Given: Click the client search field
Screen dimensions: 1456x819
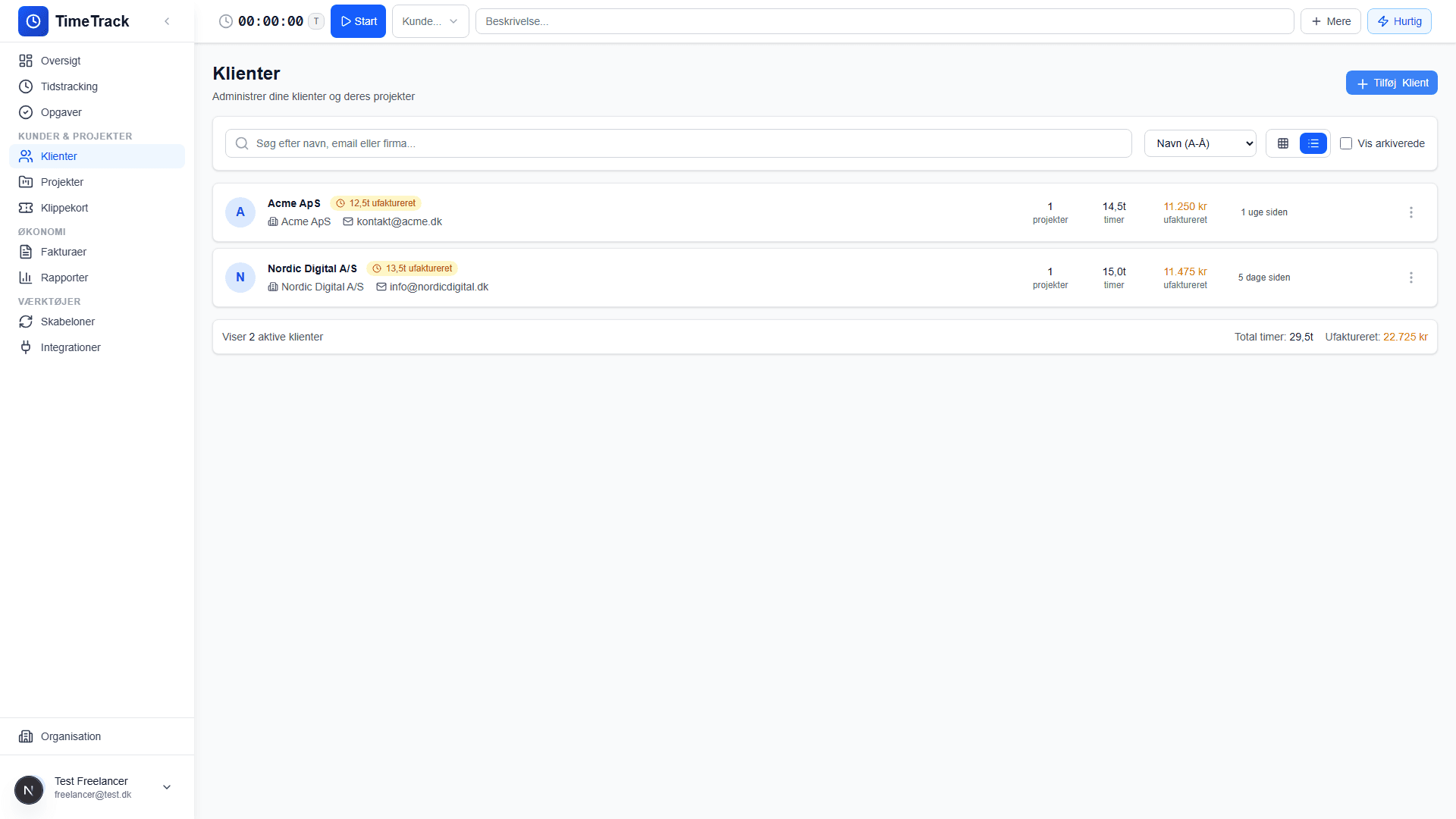Looking at the screenshot, I should pyautogui.click(x=678, y=143).
